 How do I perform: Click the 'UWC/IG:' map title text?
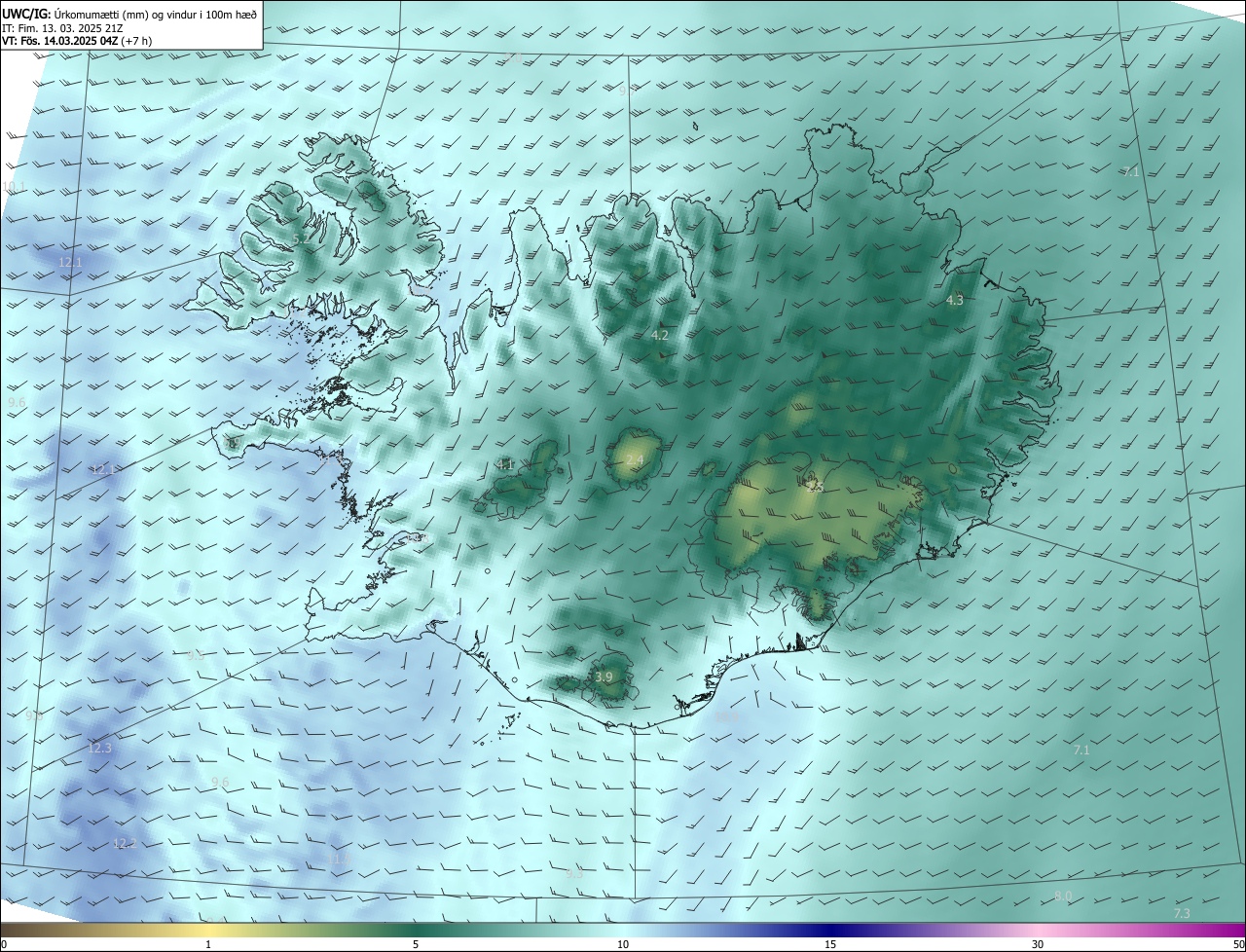tap(26, 14)
